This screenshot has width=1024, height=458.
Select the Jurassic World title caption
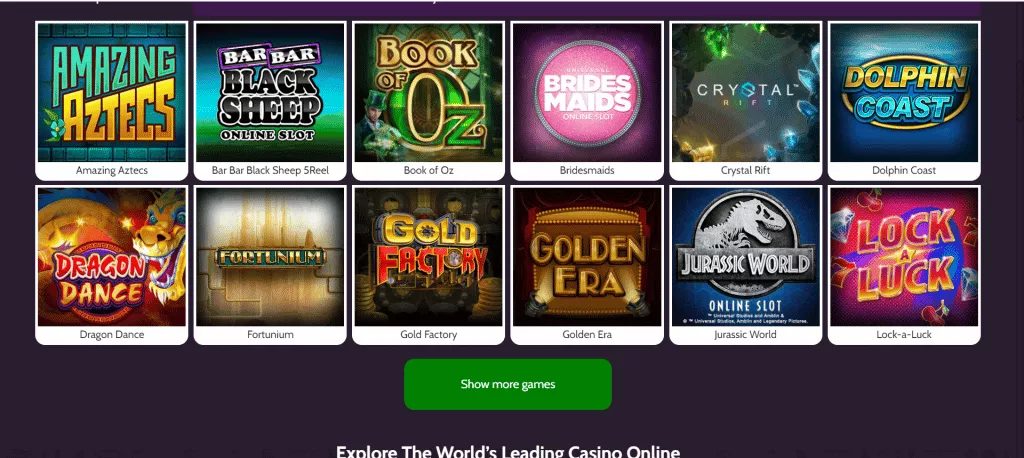745,335
